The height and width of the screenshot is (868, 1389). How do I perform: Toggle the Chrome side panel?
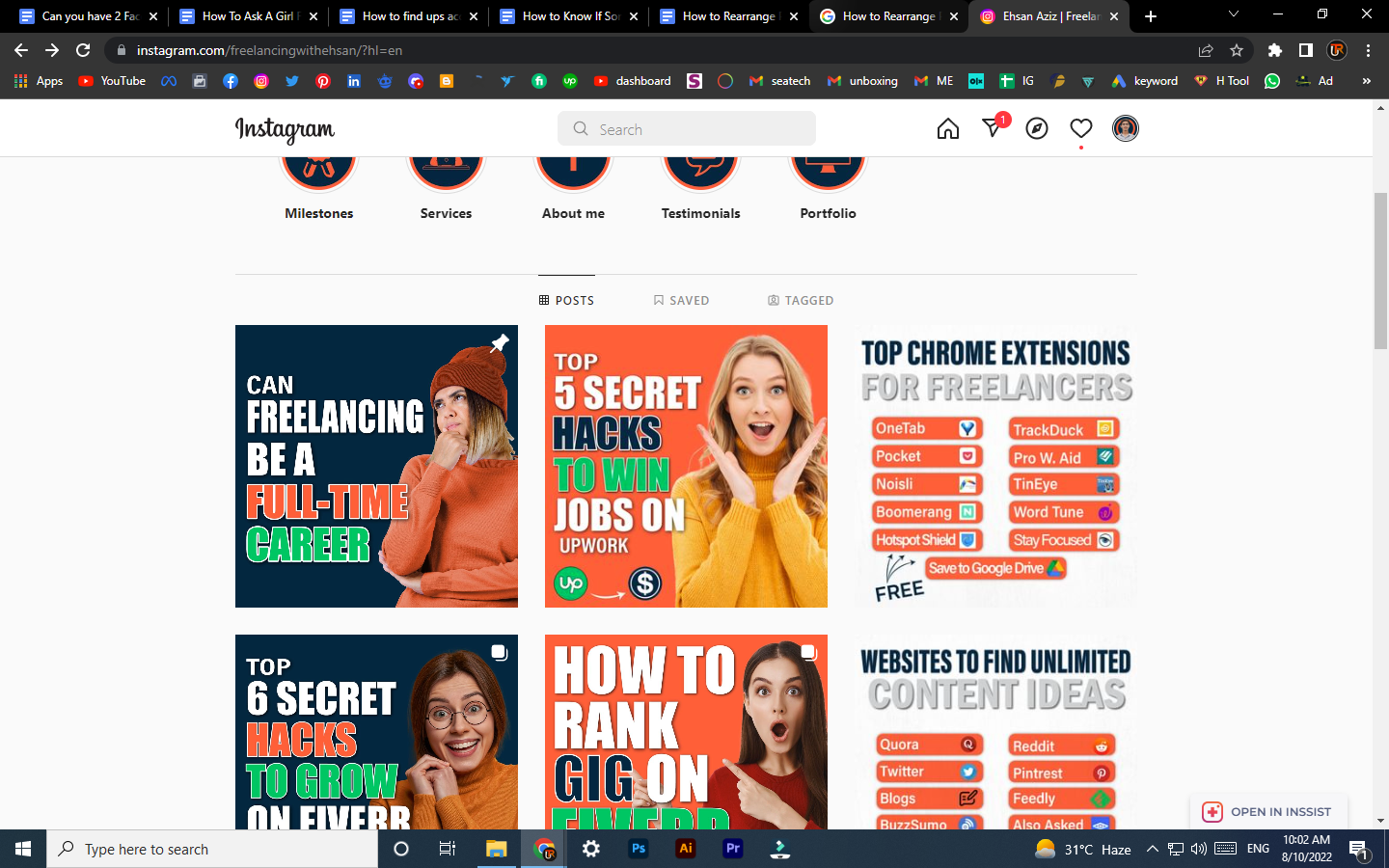1306,50
